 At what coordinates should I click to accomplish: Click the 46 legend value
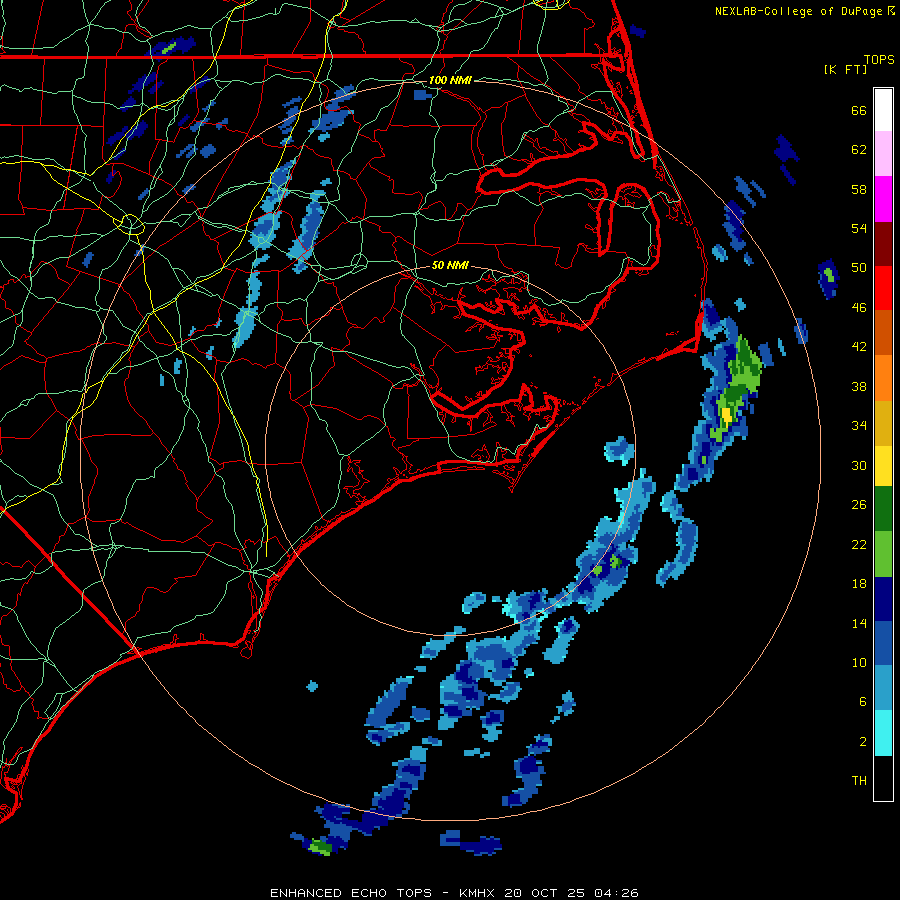pos(859,308)
